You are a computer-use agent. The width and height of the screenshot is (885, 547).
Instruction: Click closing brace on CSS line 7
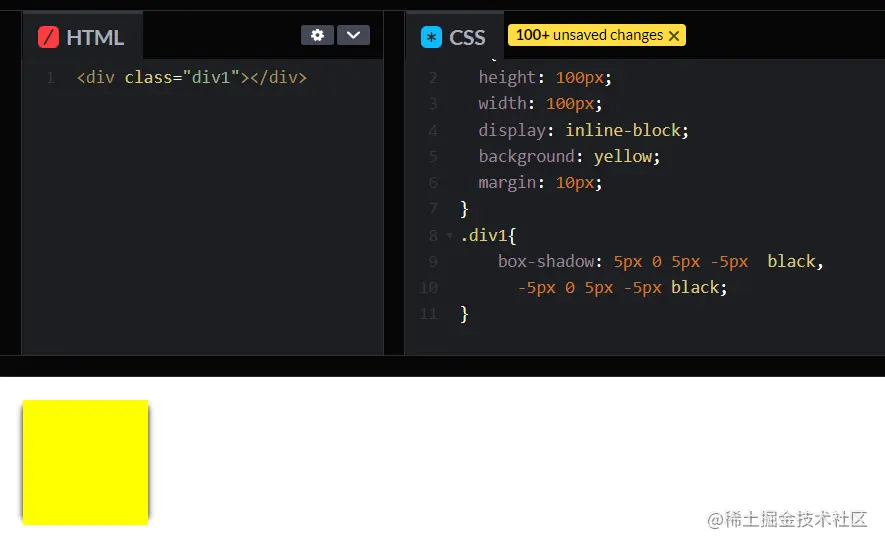pyautogui.click(x=464, y=209)
